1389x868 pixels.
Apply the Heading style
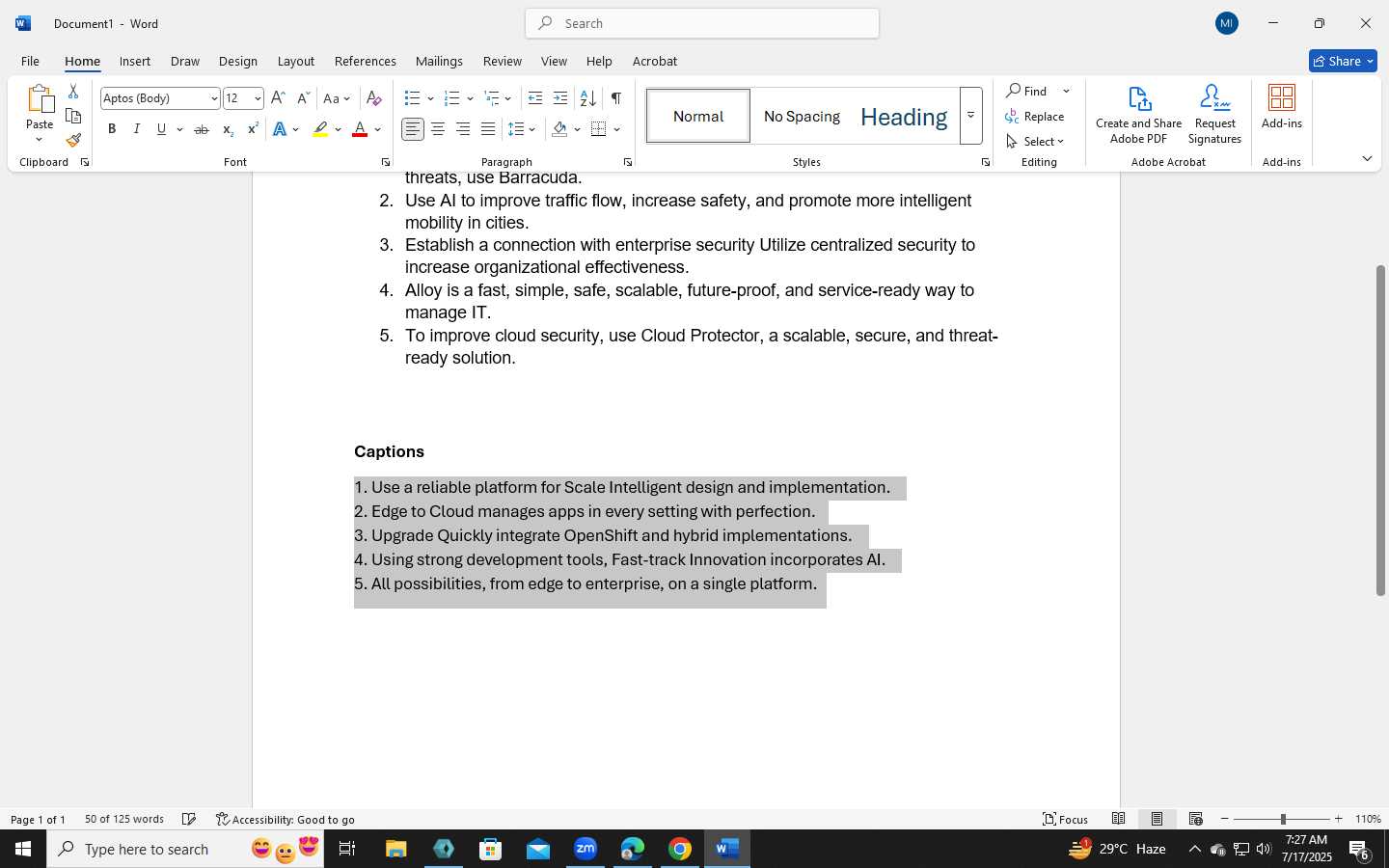[x=904, y=116]
